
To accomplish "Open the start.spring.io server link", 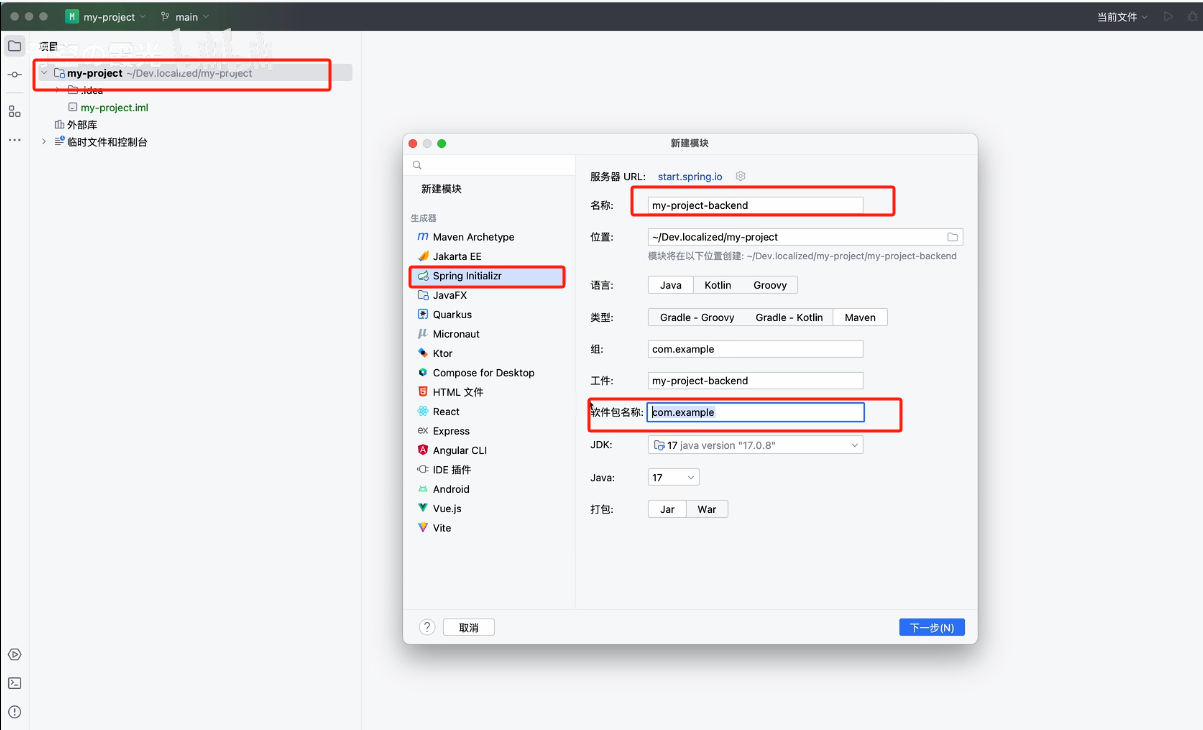I will point(690,176).
